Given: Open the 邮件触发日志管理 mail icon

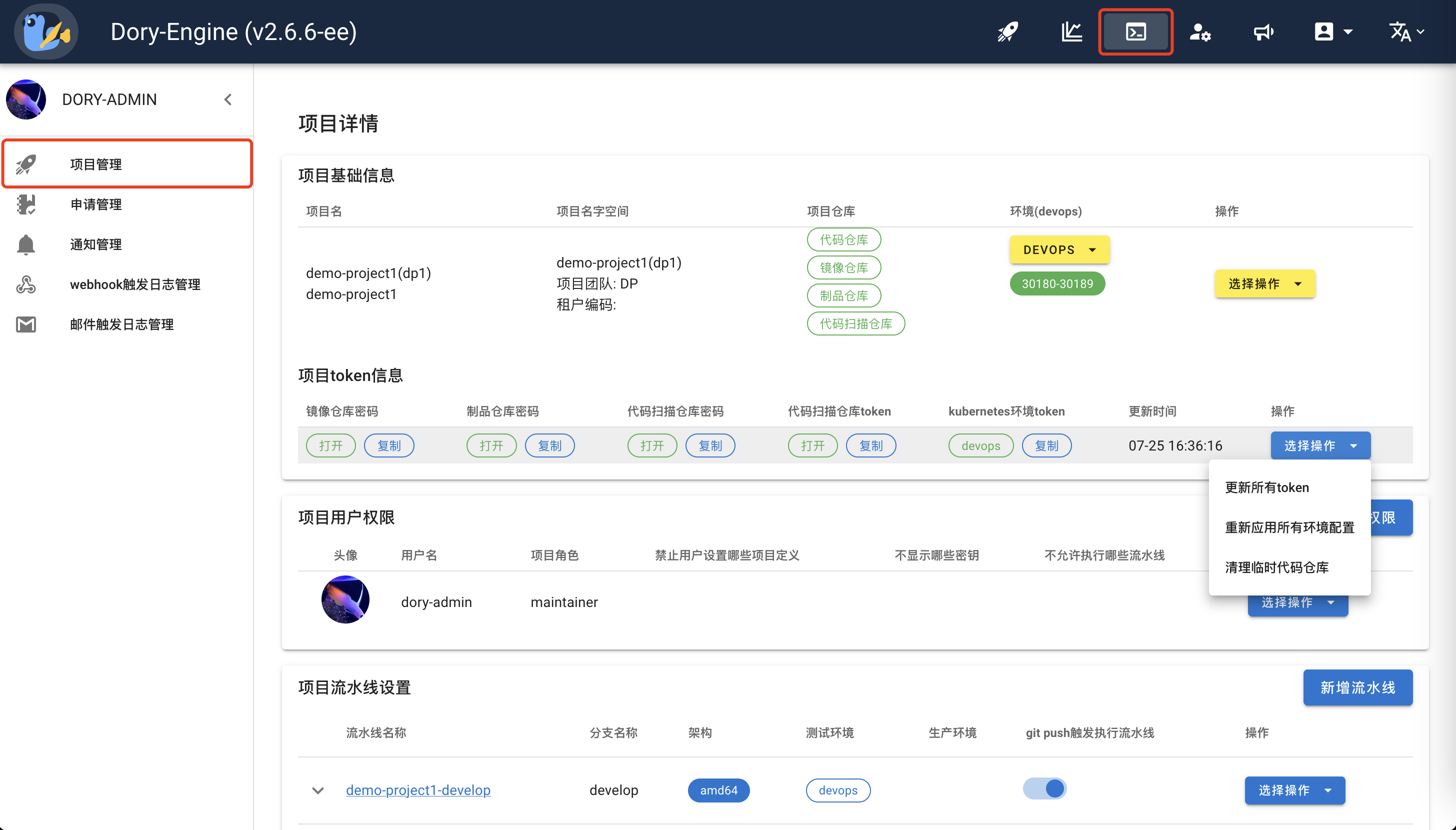Looking at the screenshot, I should [x=25, y=324].
